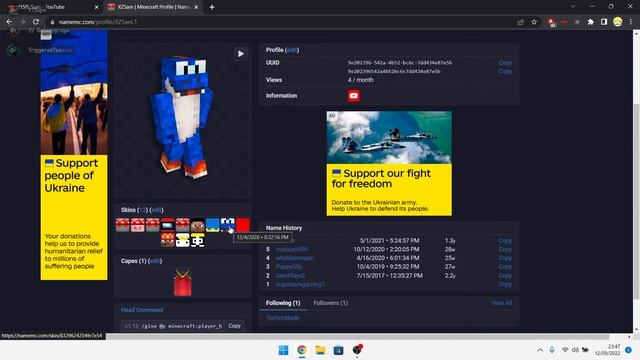Select the red-and-black visor skin thumbnail
This screenshot has width=640, height=360.
168,225
